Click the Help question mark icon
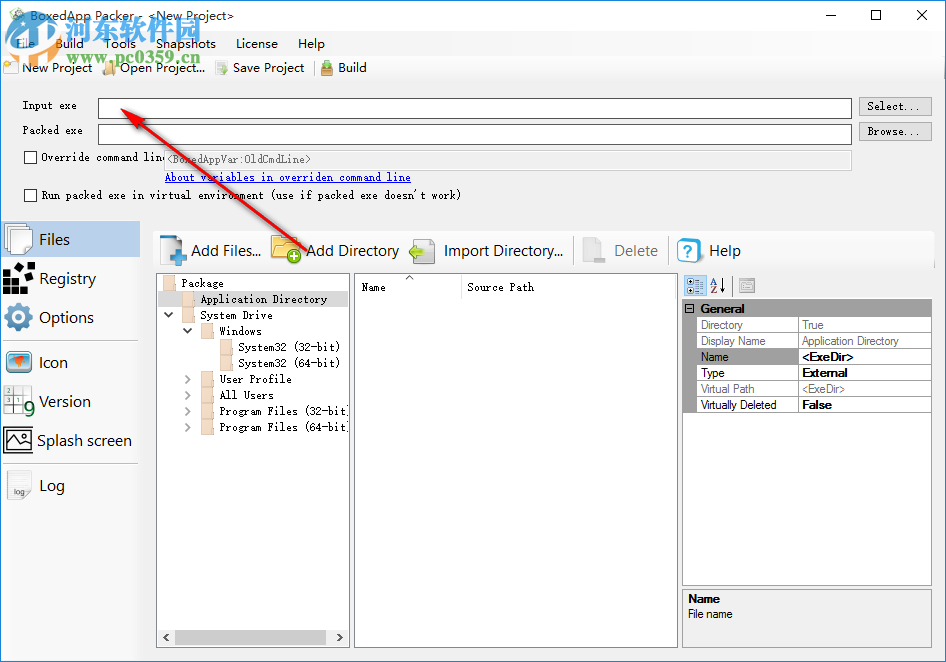946x662 pixels. [x=688, y=250]
